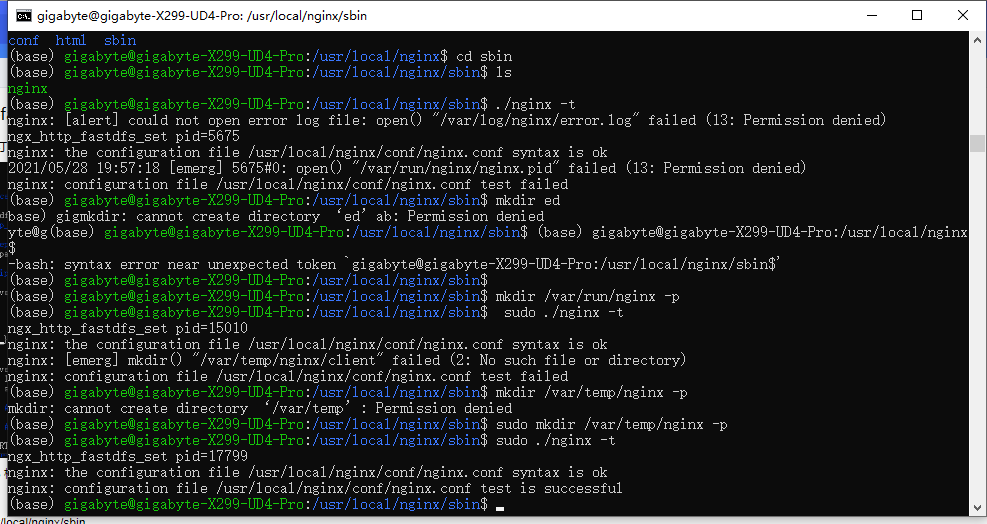Click the scrollbar up arrow
The image size is (987, 524).
click(977, 40)
